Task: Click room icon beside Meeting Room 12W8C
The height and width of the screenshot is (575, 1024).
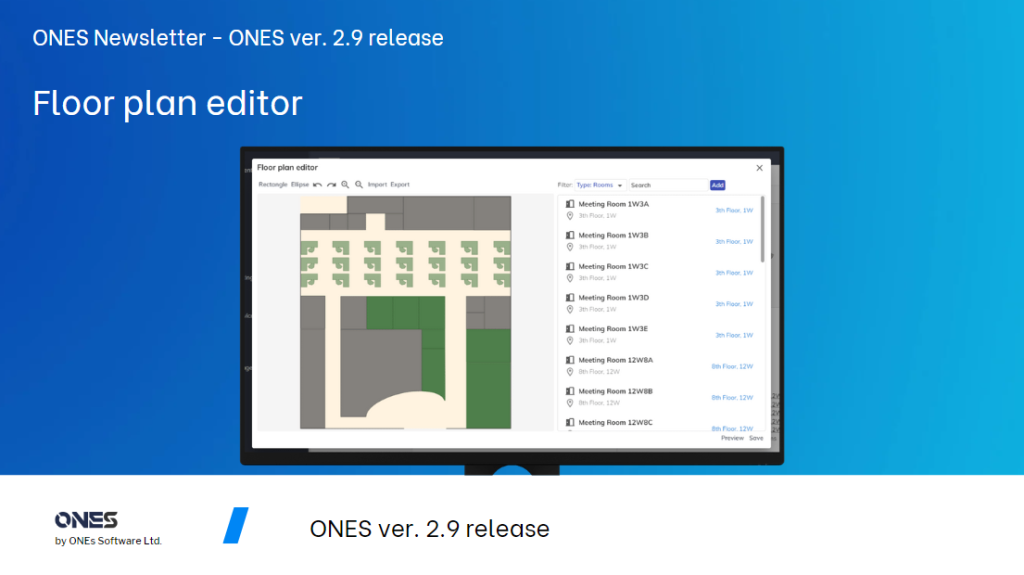Action: coord(570,423)
